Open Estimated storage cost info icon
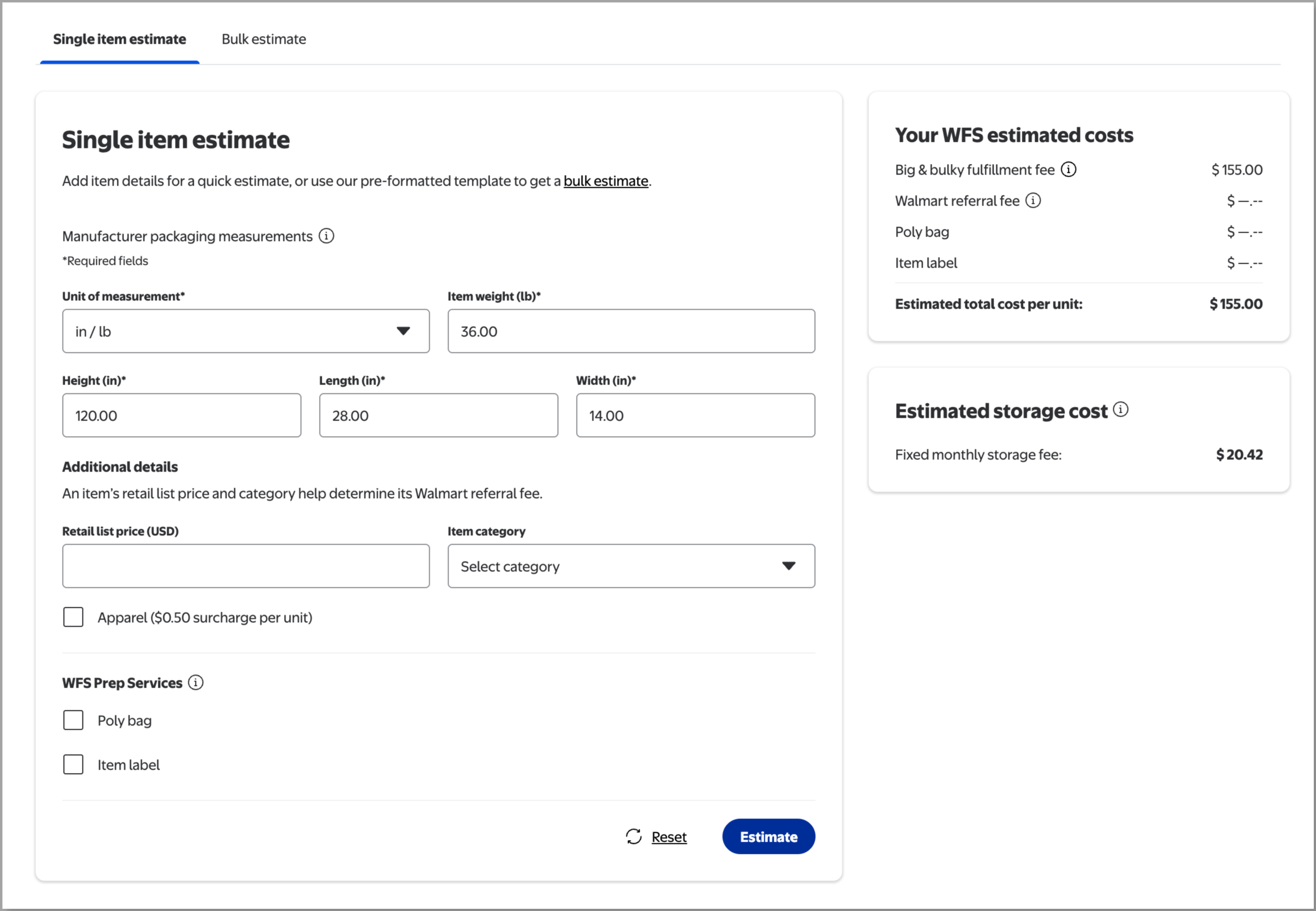This screenshot has height=911, width=1316. point(1120,410)
